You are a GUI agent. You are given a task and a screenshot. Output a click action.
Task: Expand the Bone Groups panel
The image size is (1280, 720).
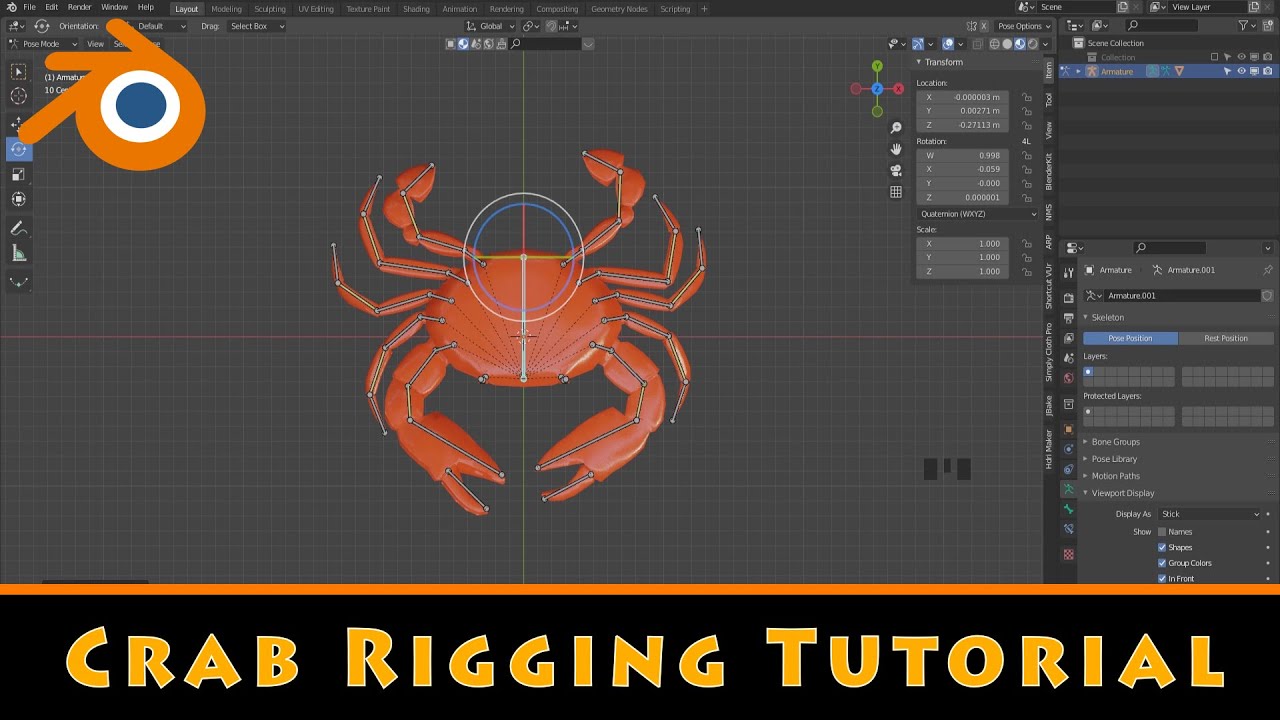pyautogui.click(x=1115, y=442)
